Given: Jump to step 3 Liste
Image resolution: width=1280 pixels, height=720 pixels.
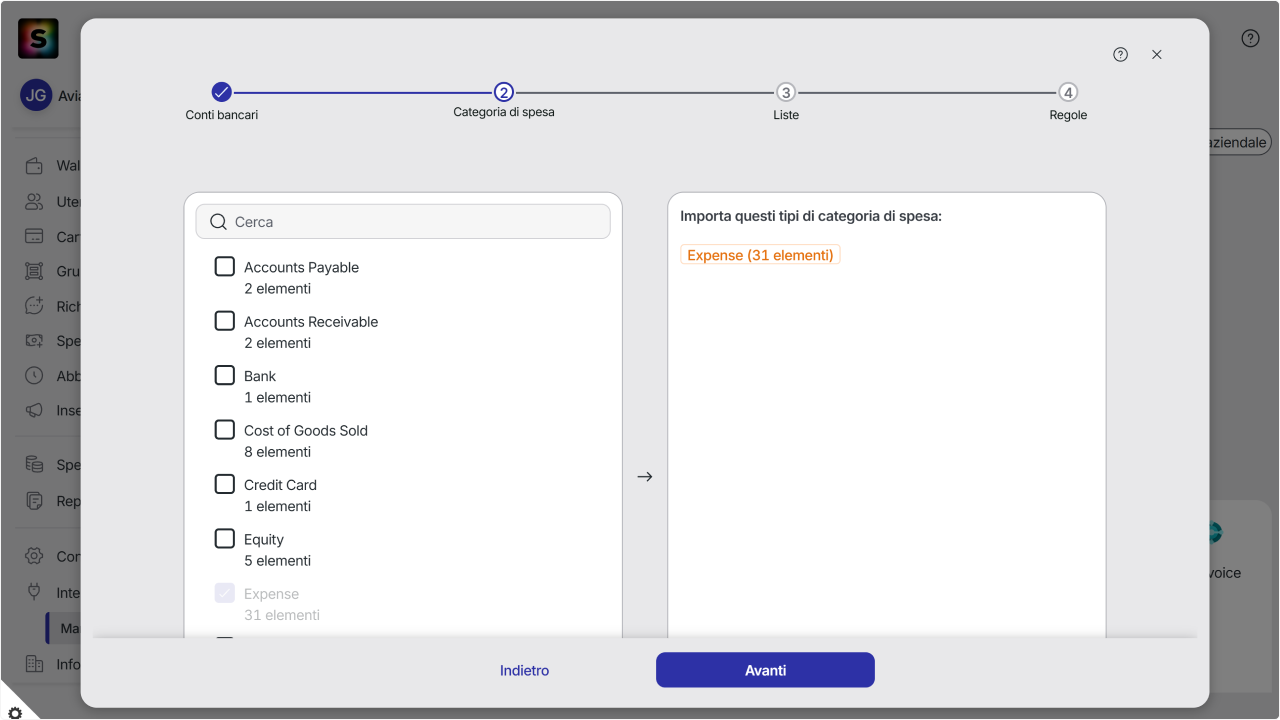Looking at the screenshot, I should pos(786,92).
